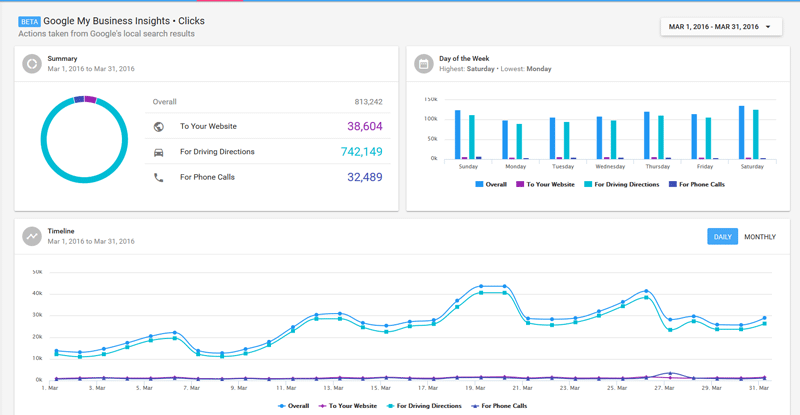
Task: Toggle Overall series in bar chart legend
Action: pos(491,184)
